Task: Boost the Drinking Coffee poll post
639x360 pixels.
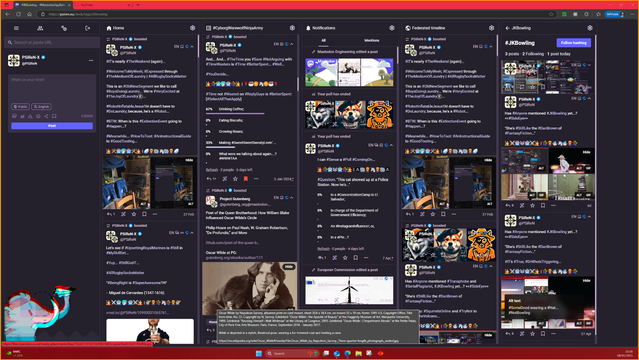Action: point(225,179)
